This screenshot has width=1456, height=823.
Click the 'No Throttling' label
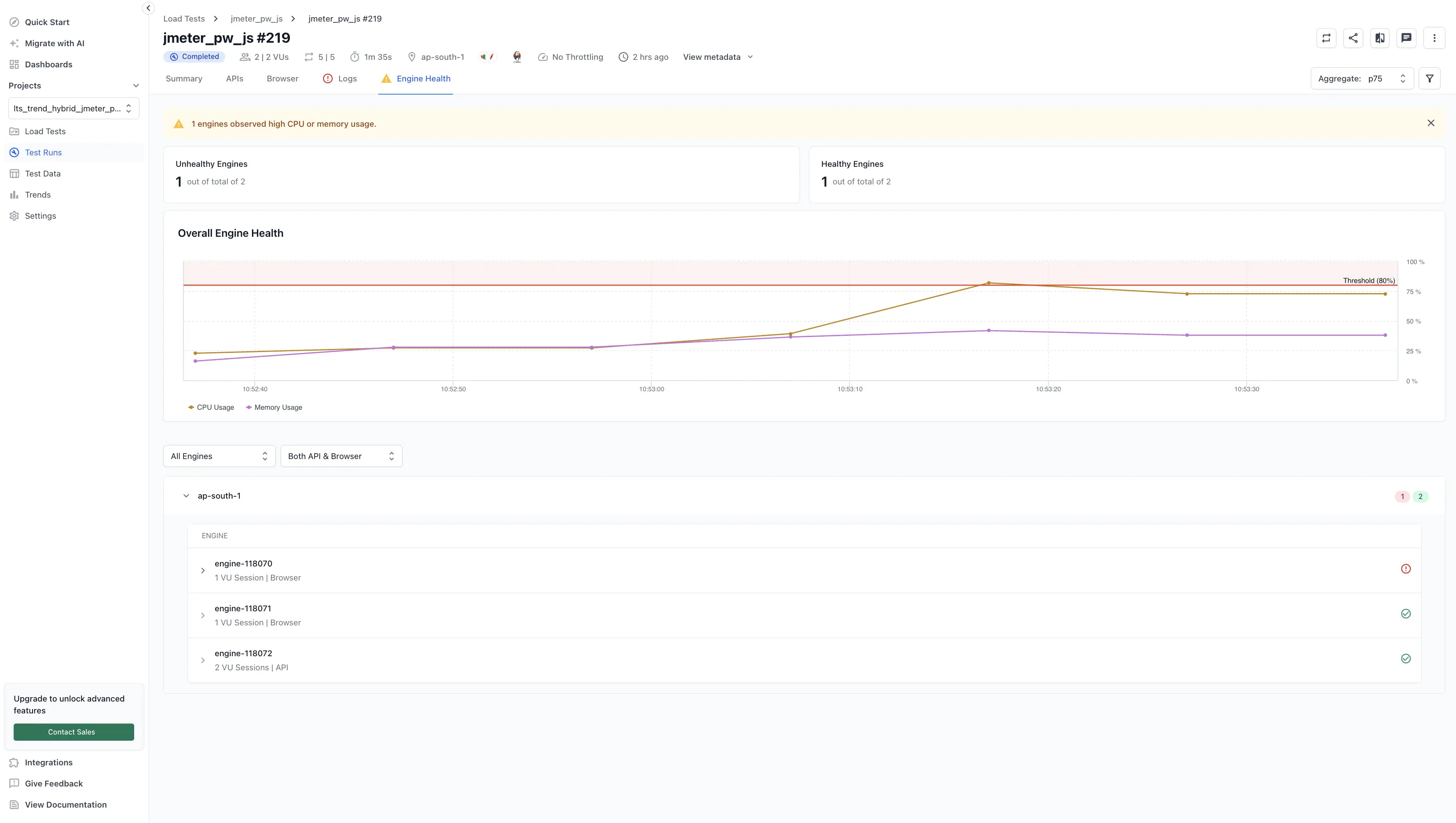[x=577, y=57]
